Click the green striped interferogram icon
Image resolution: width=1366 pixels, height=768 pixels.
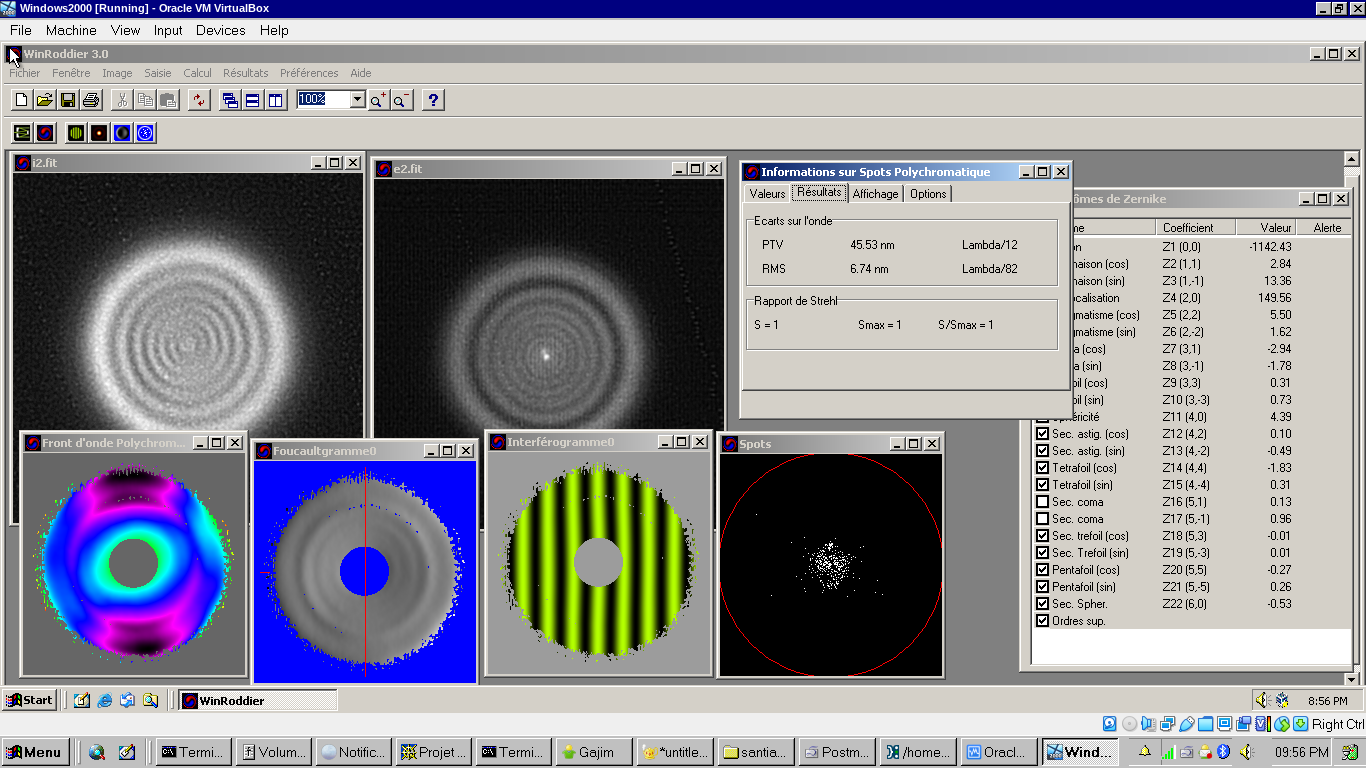click(76, 133)
